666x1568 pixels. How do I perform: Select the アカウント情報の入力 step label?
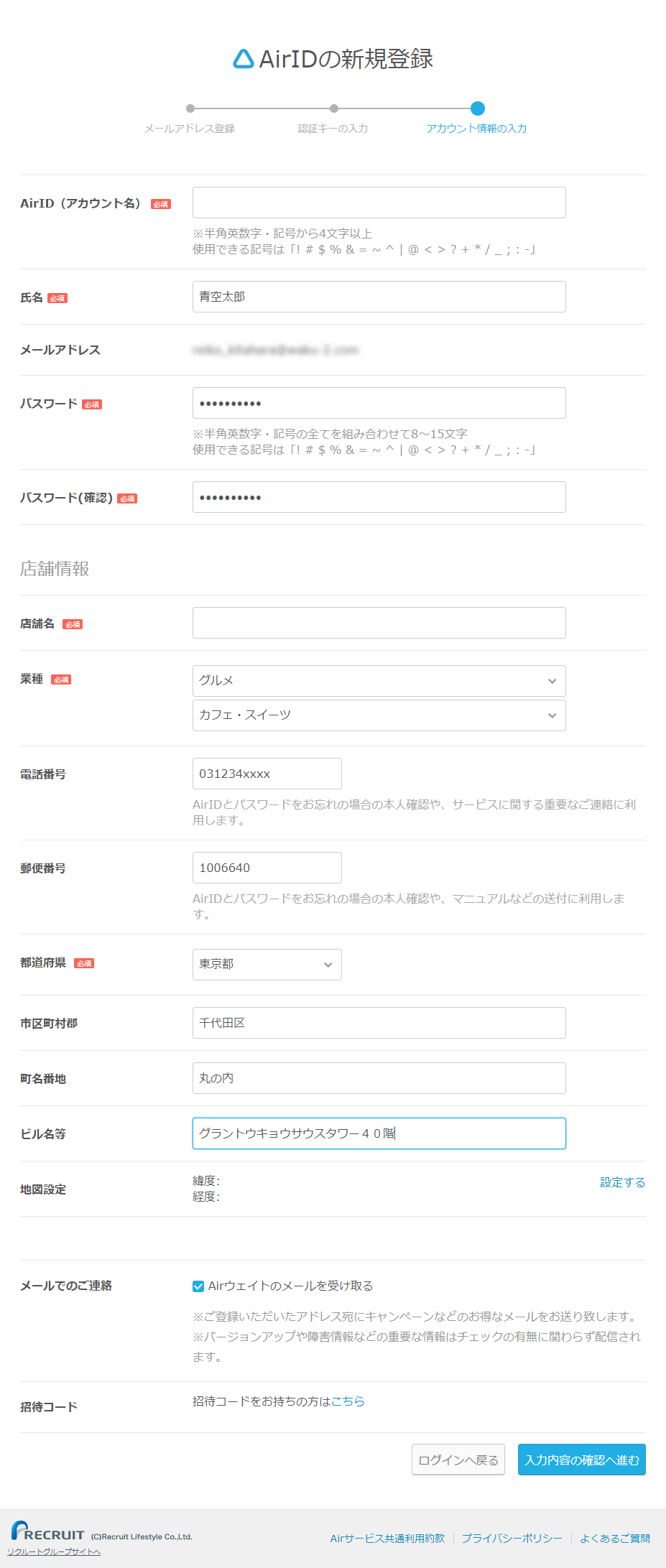pos(476,129)
